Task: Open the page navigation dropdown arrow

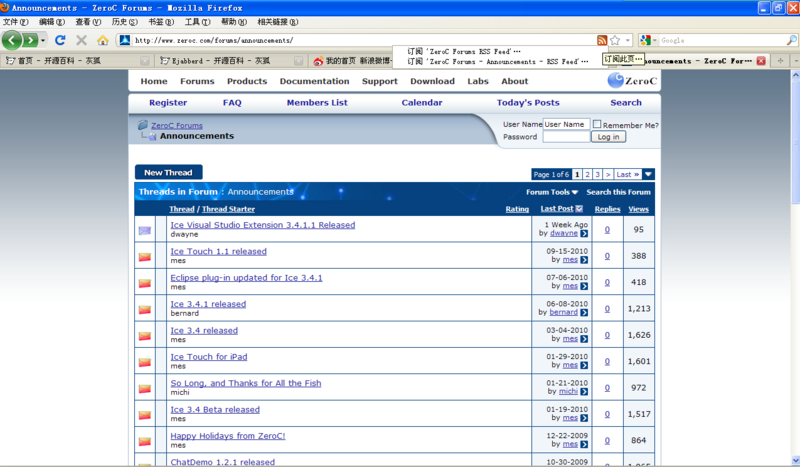Action: (x=648, y=174)
